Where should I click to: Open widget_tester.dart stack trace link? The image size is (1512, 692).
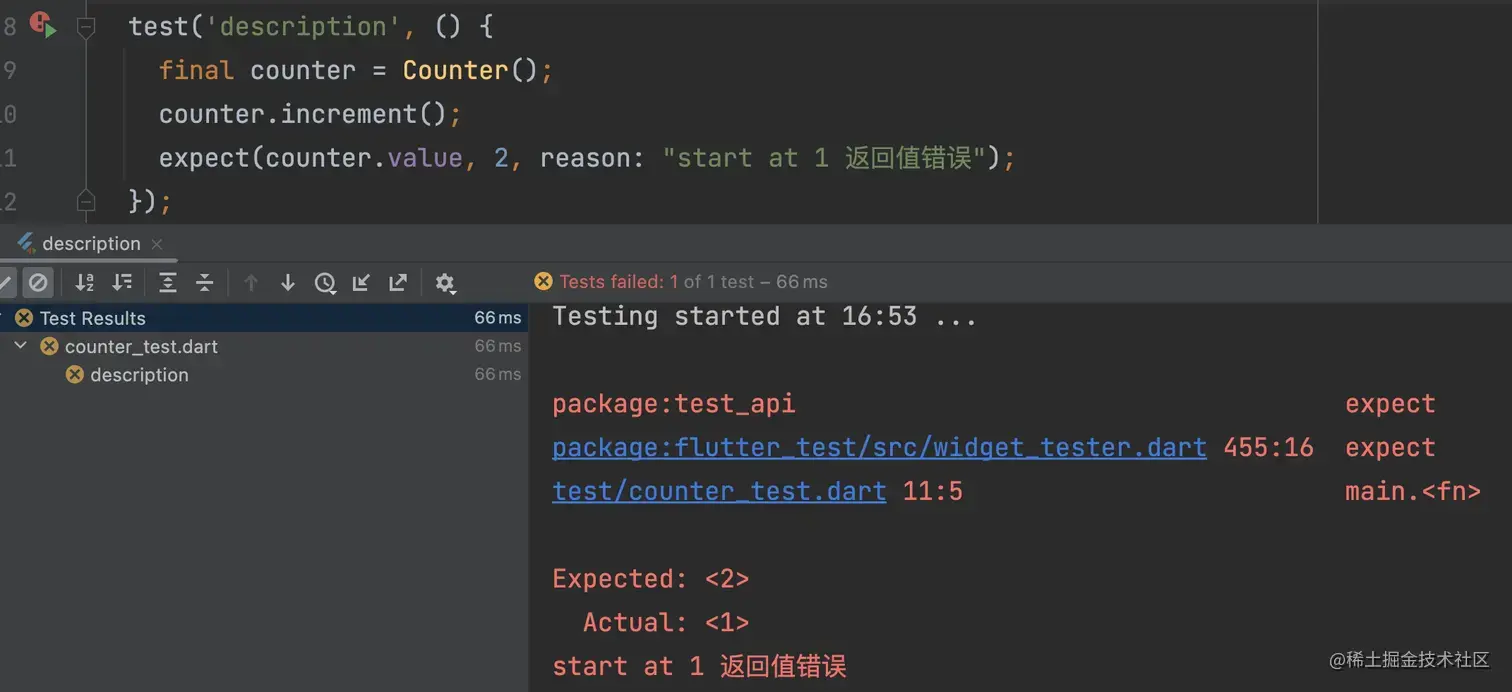coord(879,447)
